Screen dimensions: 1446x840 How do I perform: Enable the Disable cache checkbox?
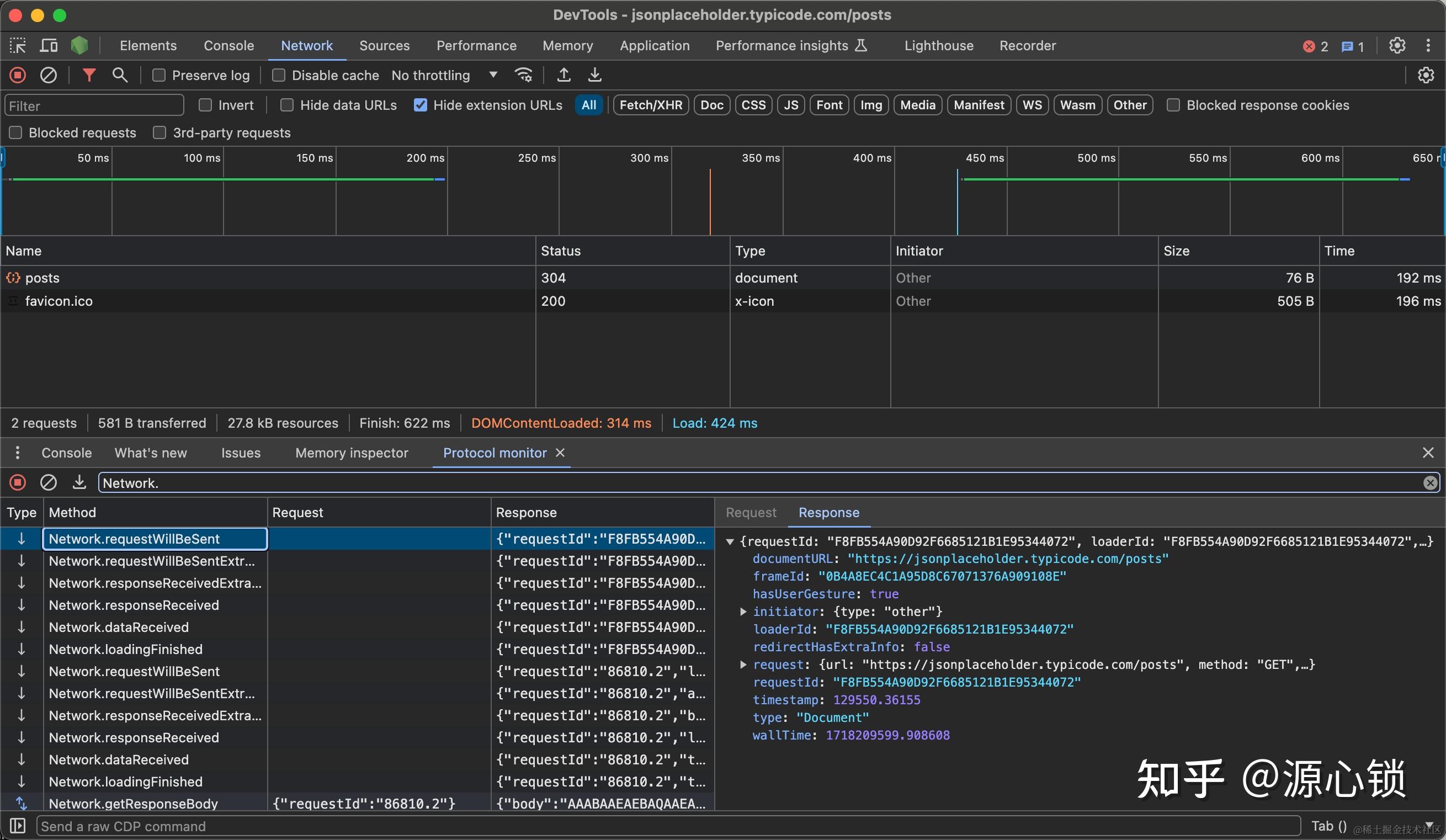(278, 75)
